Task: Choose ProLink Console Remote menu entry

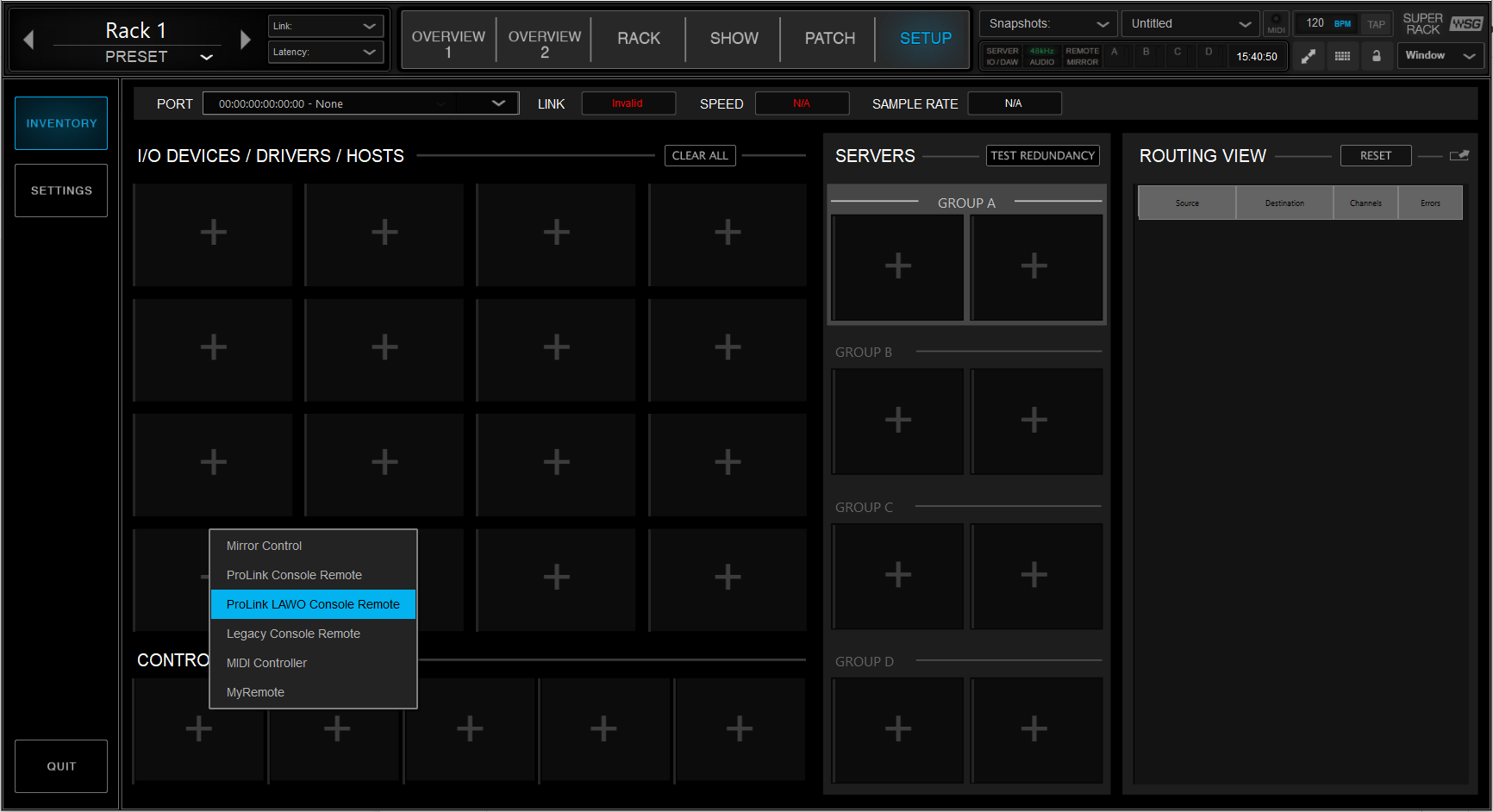Action: coord(313,575)
